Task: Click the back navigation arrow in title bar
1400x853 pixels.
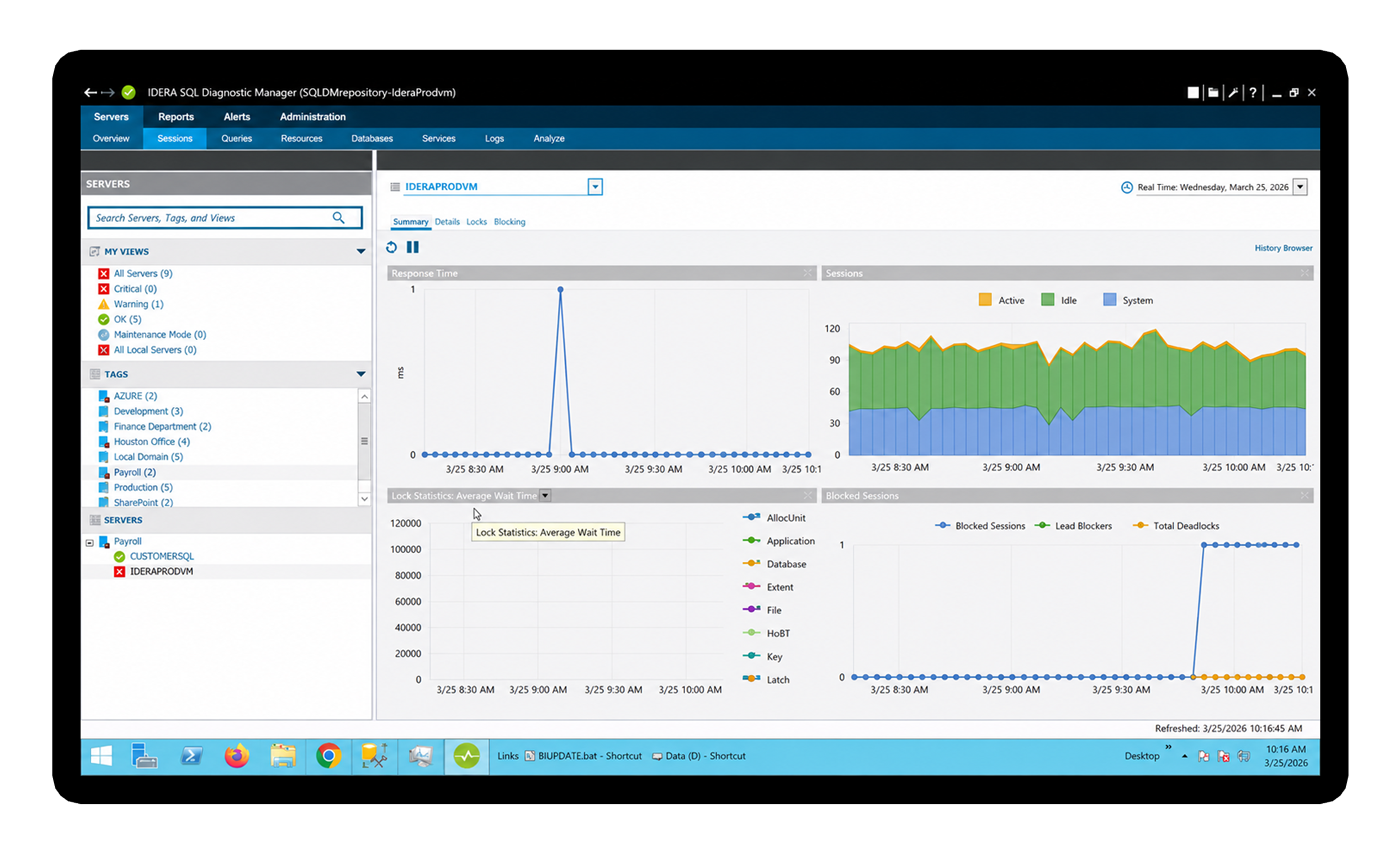Action: (91, 92)
